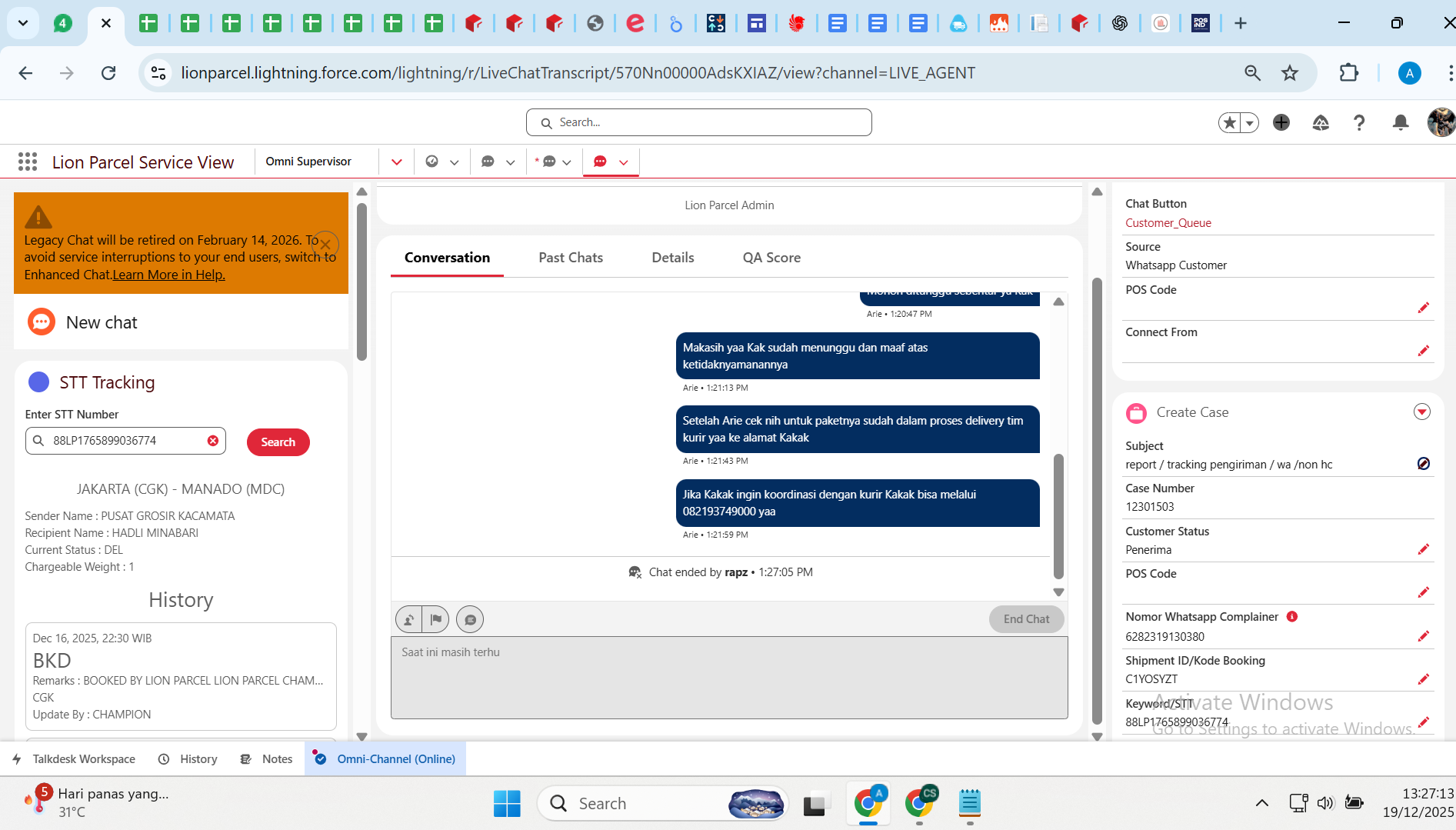This screenshot has width=1456, height=830.
Task: Select the Omni Supervisor tab
Action: pyautogui.click(x=308, y=162)
